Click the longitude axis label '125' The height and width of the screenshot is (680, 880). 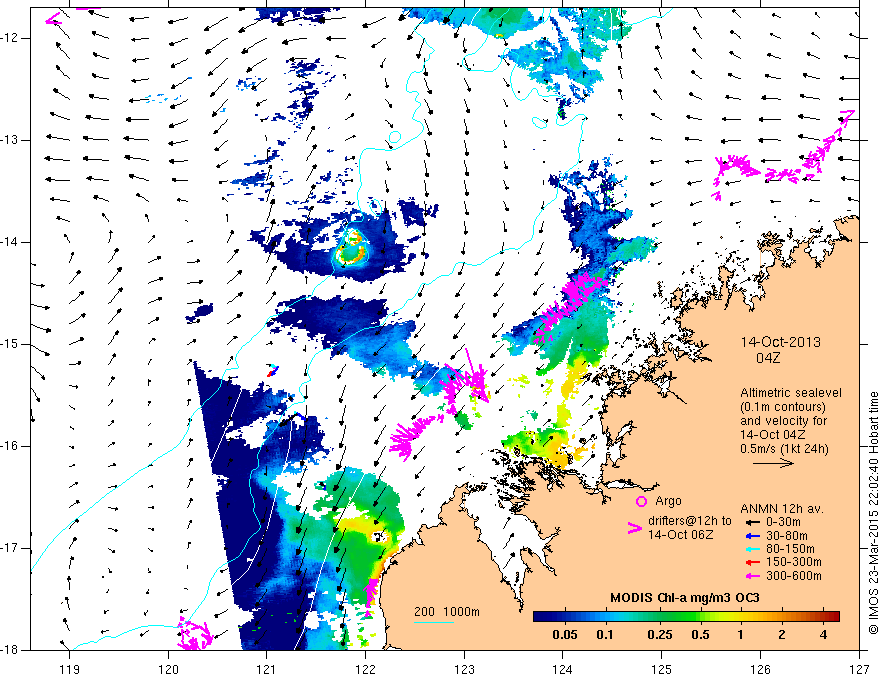pyautogui.click(x=662, y=669)
